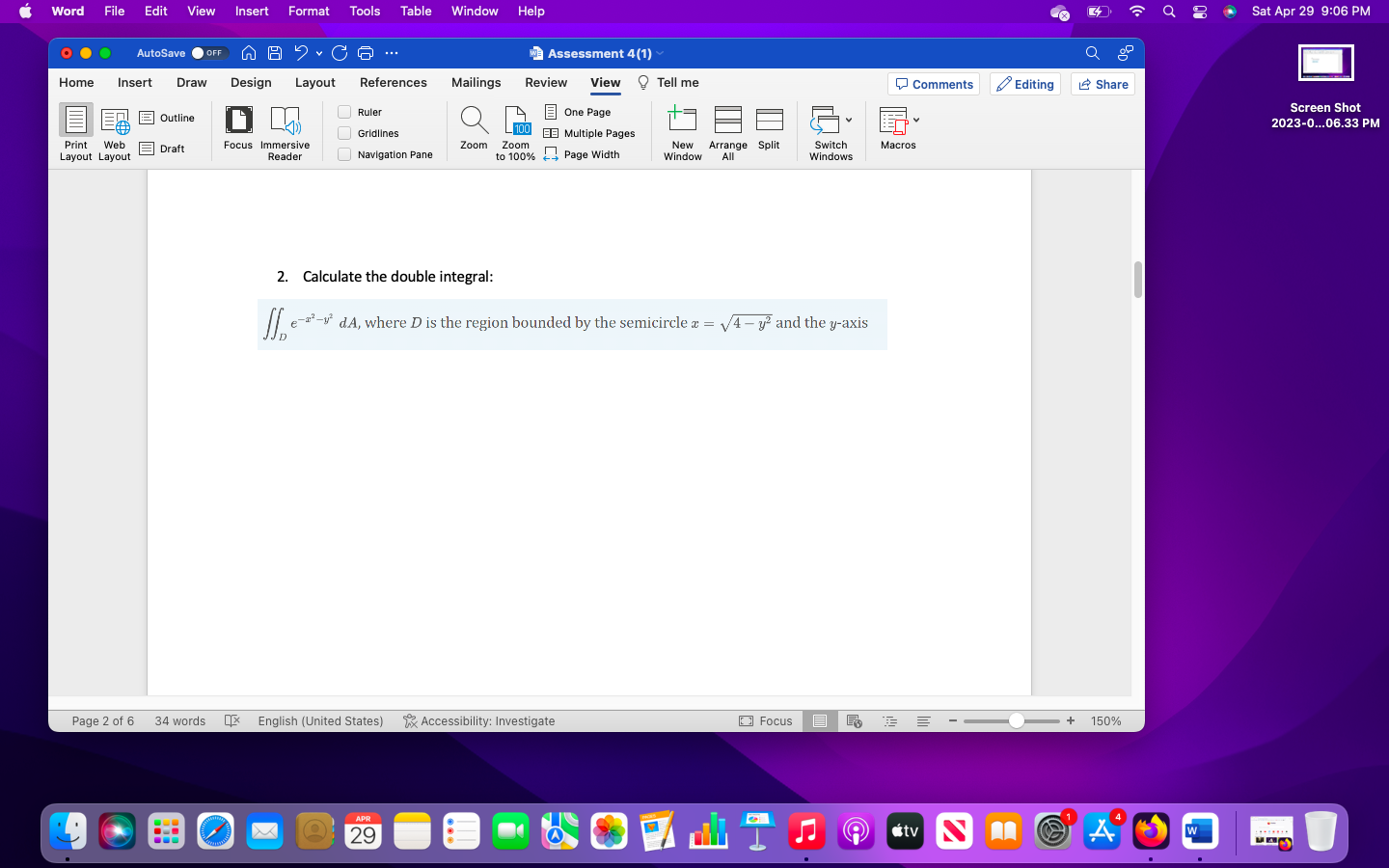Open the Tools menu in the menu bar

point(364,11)
